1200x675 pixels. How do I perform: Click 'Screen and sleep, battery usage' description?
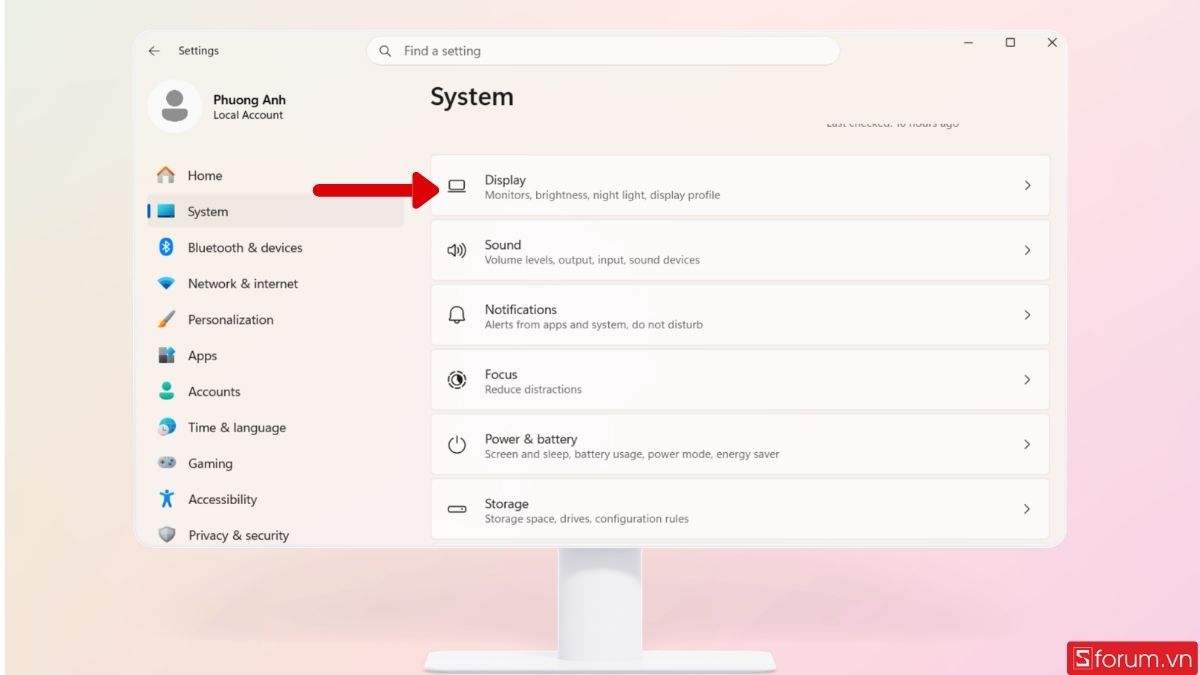[632, 454]
